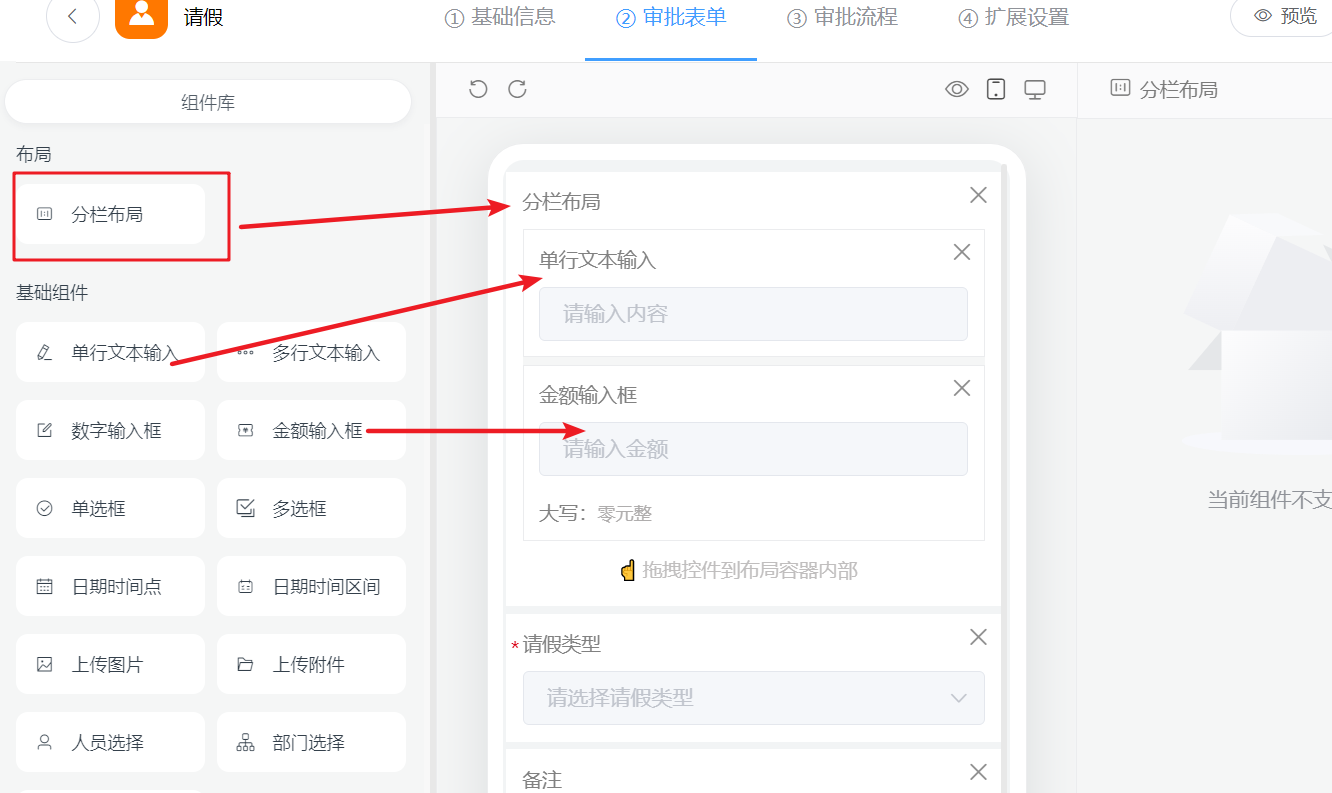
Task: Switch to desktop monitor view icon
Action: (x=1035, y=90)
